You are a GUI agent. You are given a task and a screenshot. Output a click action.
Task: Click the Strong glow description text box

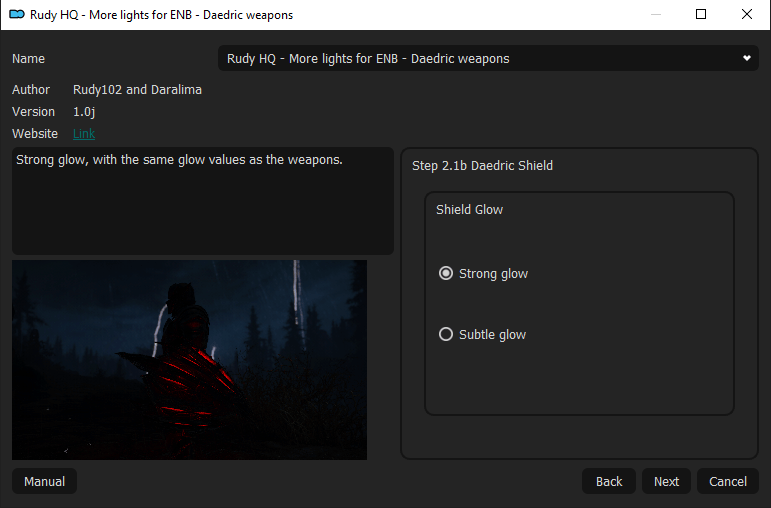click(x=203, y=201)
